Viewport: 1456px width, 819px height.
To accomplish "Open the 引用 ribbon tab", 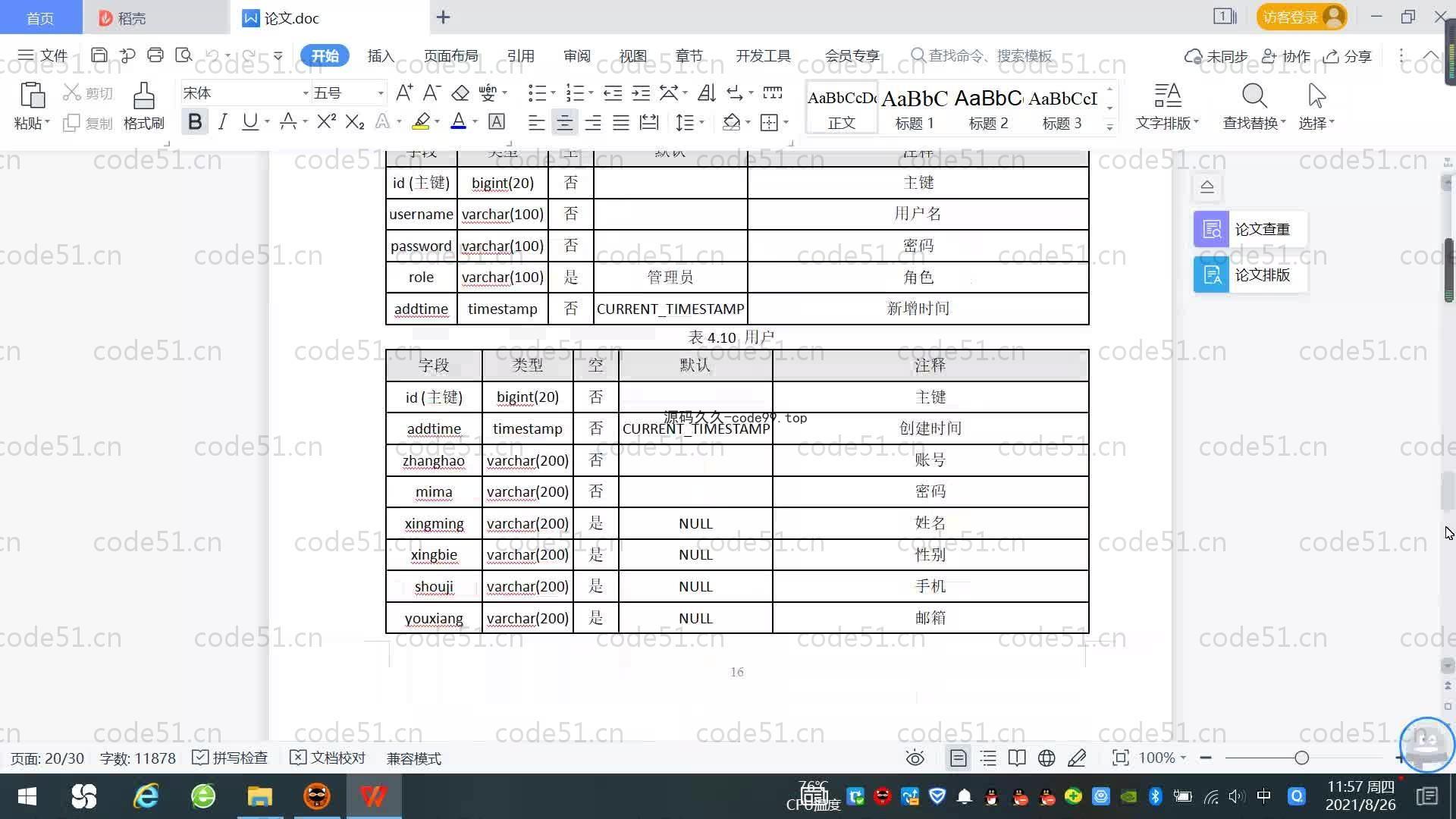I will point(520,56).
